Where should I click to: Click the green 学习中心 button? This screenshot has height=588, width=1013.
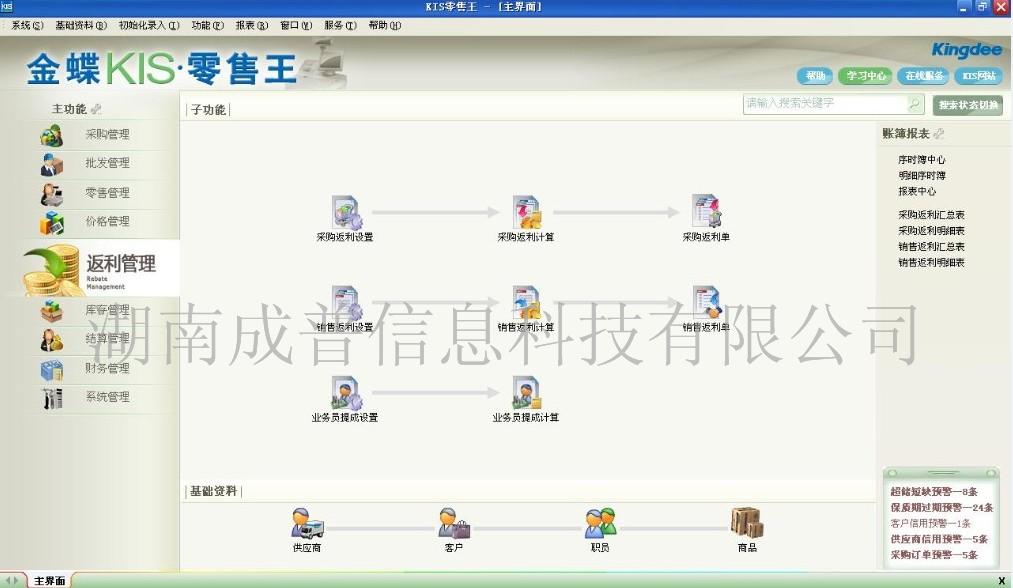click(x=866, y=76)
